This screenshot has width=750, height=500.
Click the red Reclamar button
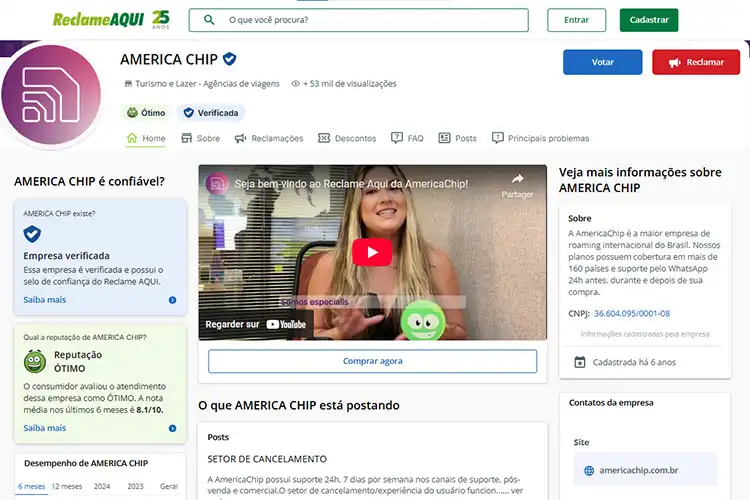click(696, 62)
